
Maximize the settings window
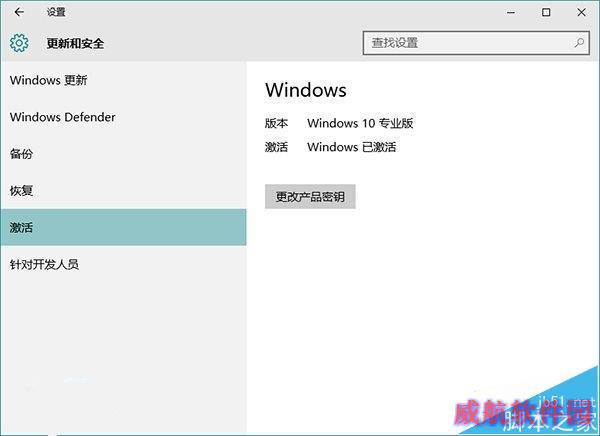click(x=546, y=12)
